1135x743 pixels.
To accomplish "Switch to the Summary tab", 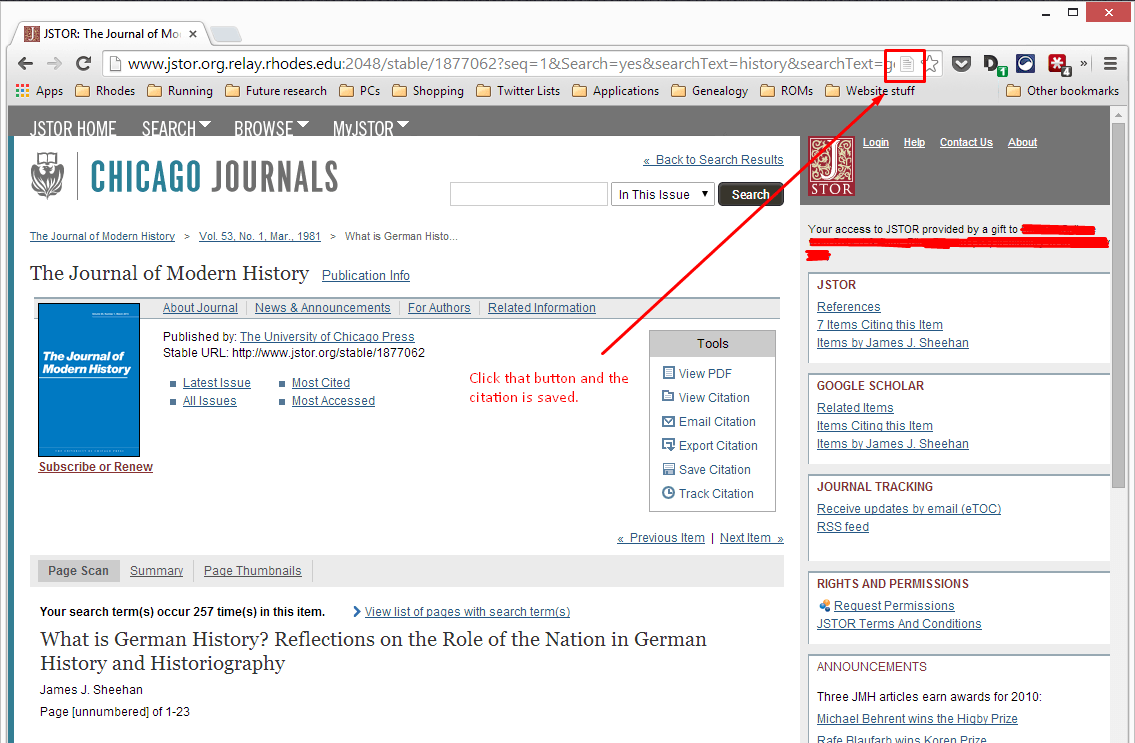I will (156, 571).
